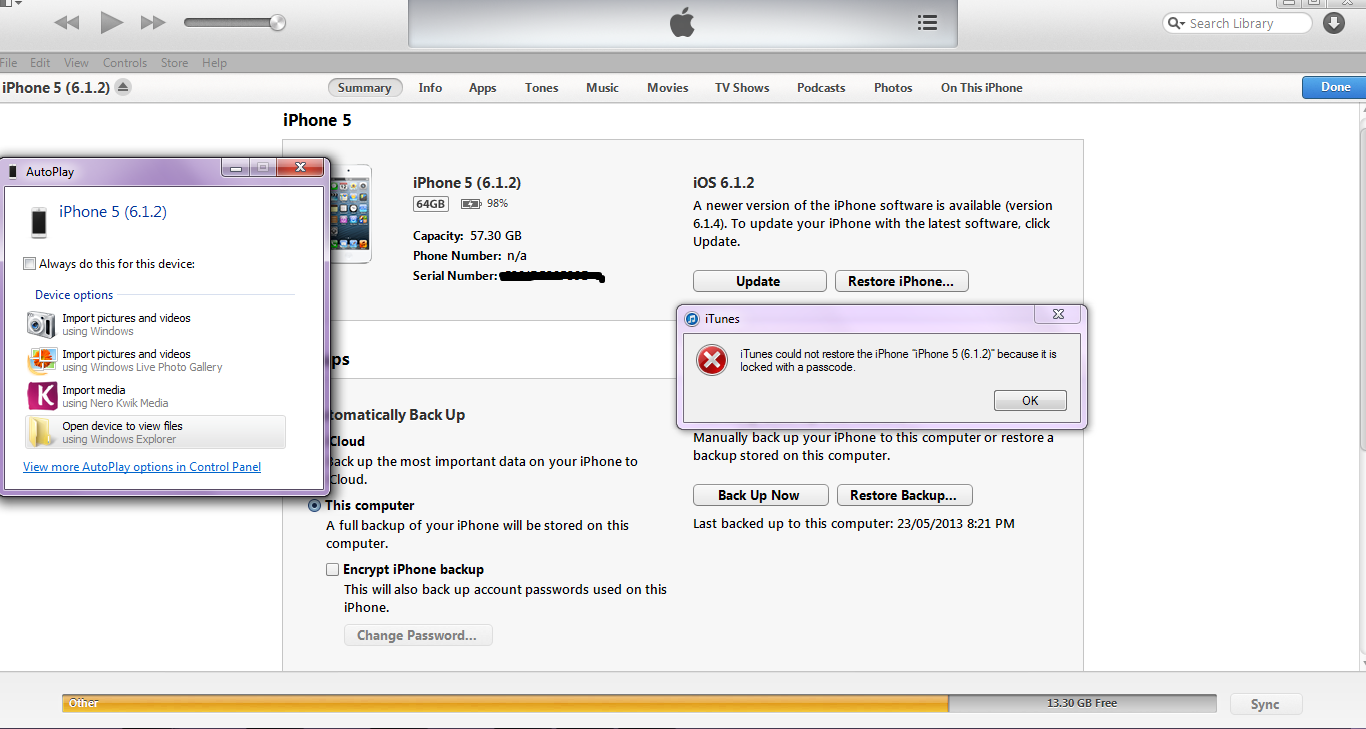
Task: Click the Play button in iTunes
Action: pos(111,22)
